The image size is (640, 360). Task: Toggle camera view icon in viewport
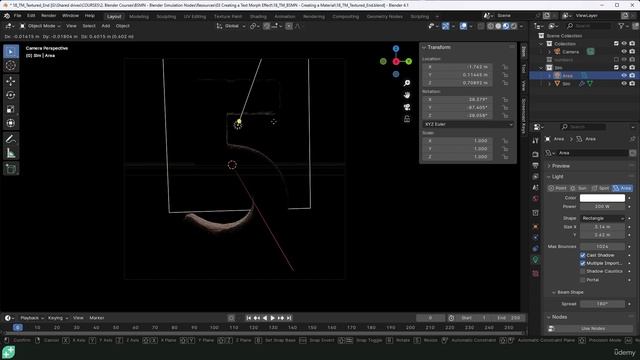pos(407,107)
